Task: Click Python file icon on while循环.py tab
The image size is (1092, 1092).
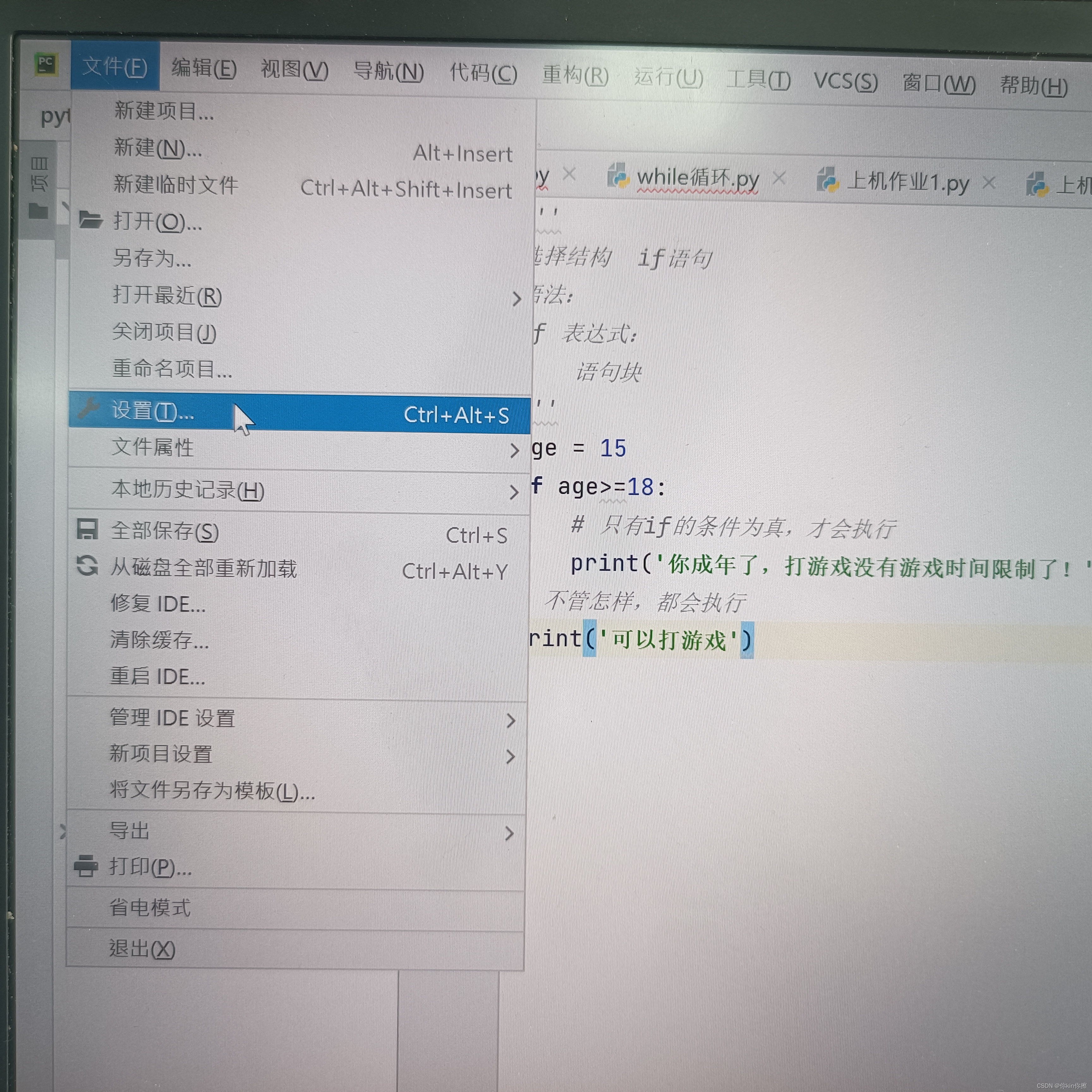Action: pos(618,176)
